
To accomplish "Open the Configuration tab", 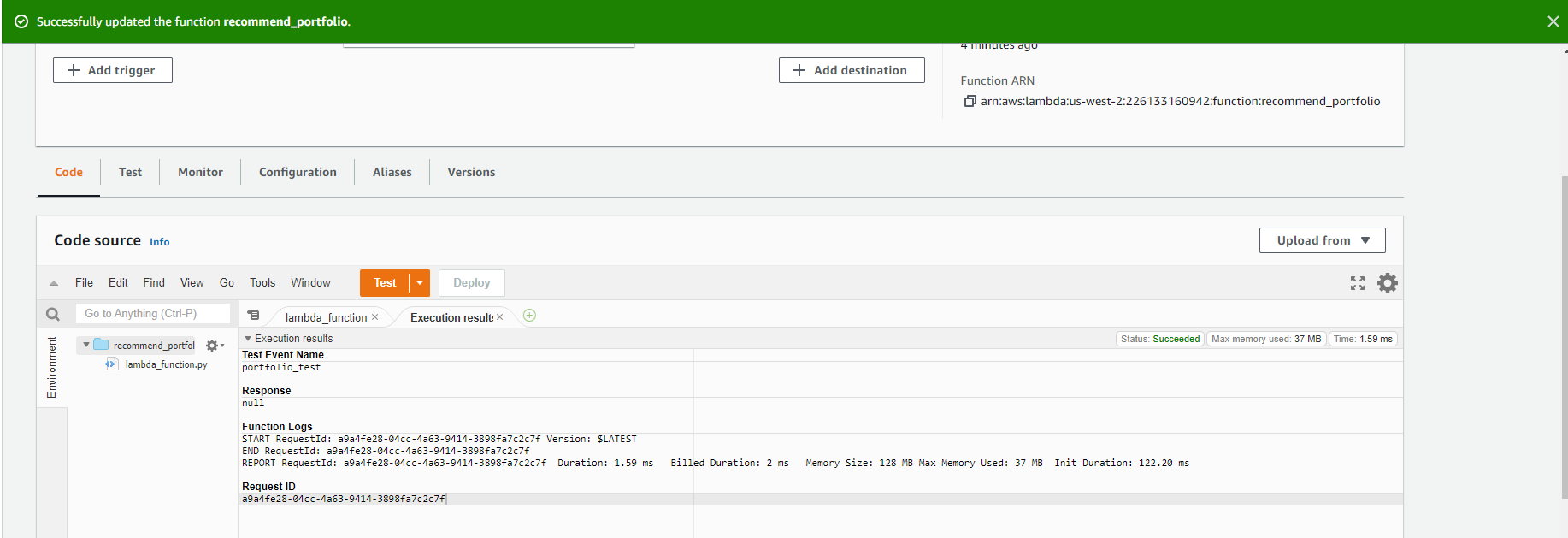I will (298, 172).
